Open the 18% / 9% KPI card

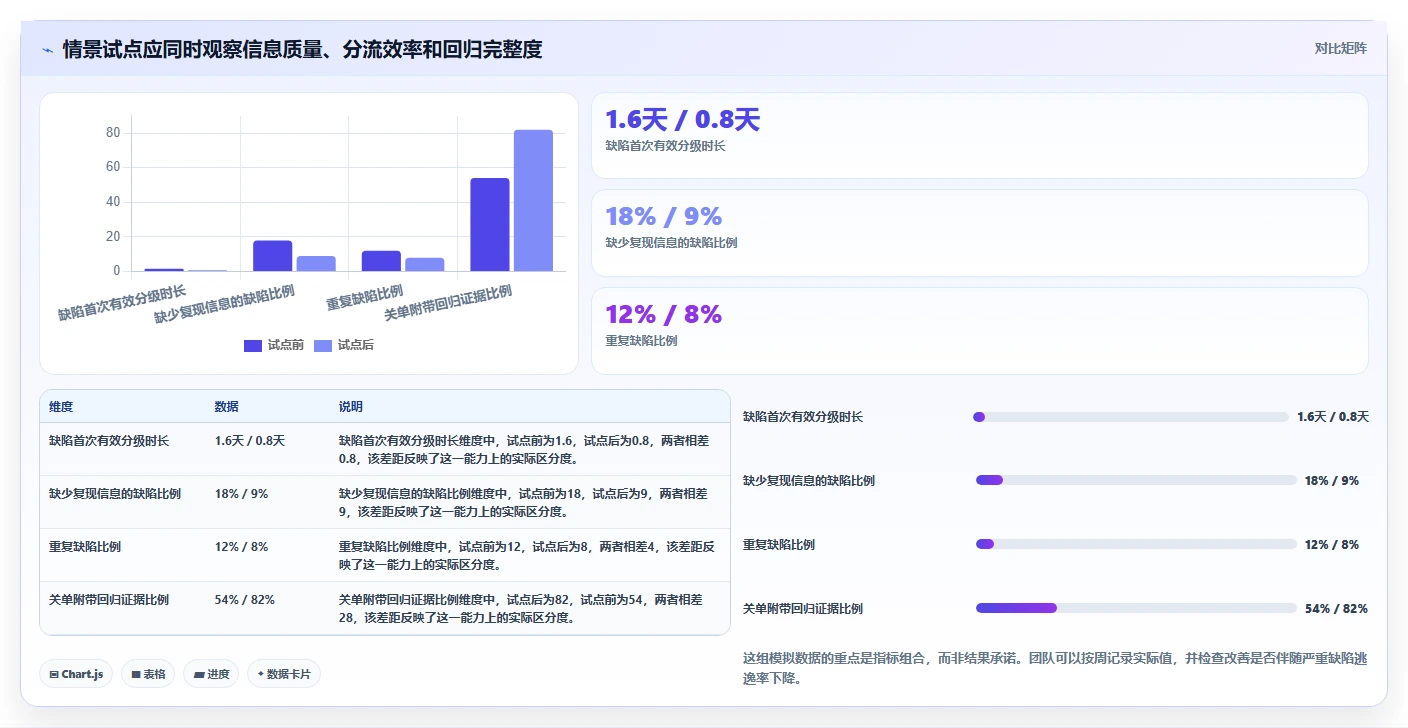tap(979, 233)
